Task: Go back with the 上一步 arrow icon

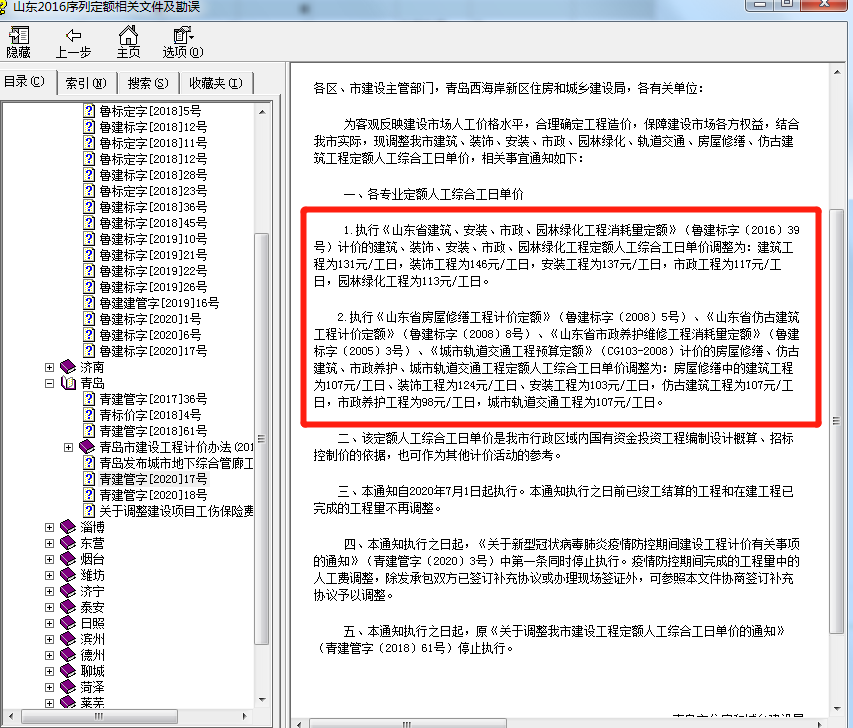Action: click(x=73, y=36)
